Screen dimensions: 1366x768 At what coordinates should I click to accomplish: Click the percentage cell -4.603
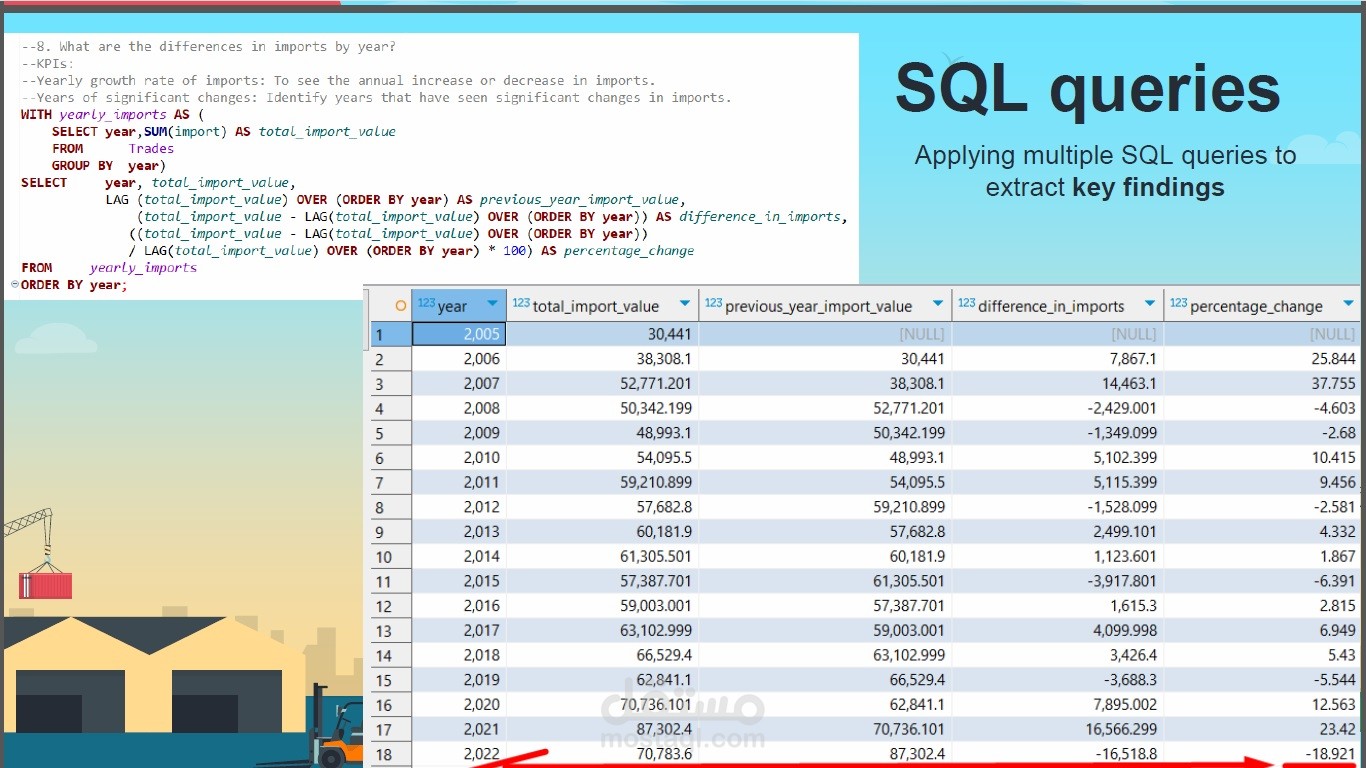(1262, 408)
